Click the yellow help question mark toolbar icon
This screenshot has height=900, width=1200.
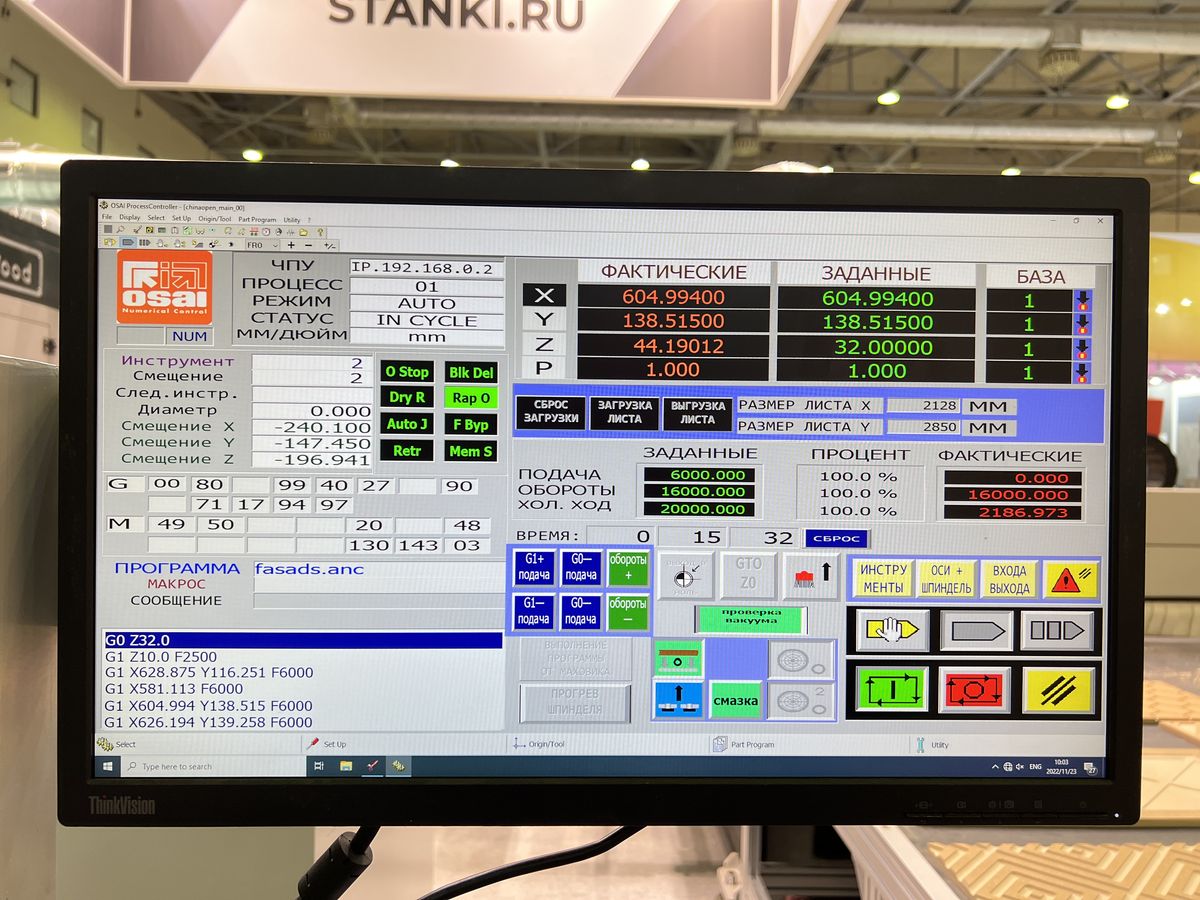pyautogui.click(x=320, y=231)
